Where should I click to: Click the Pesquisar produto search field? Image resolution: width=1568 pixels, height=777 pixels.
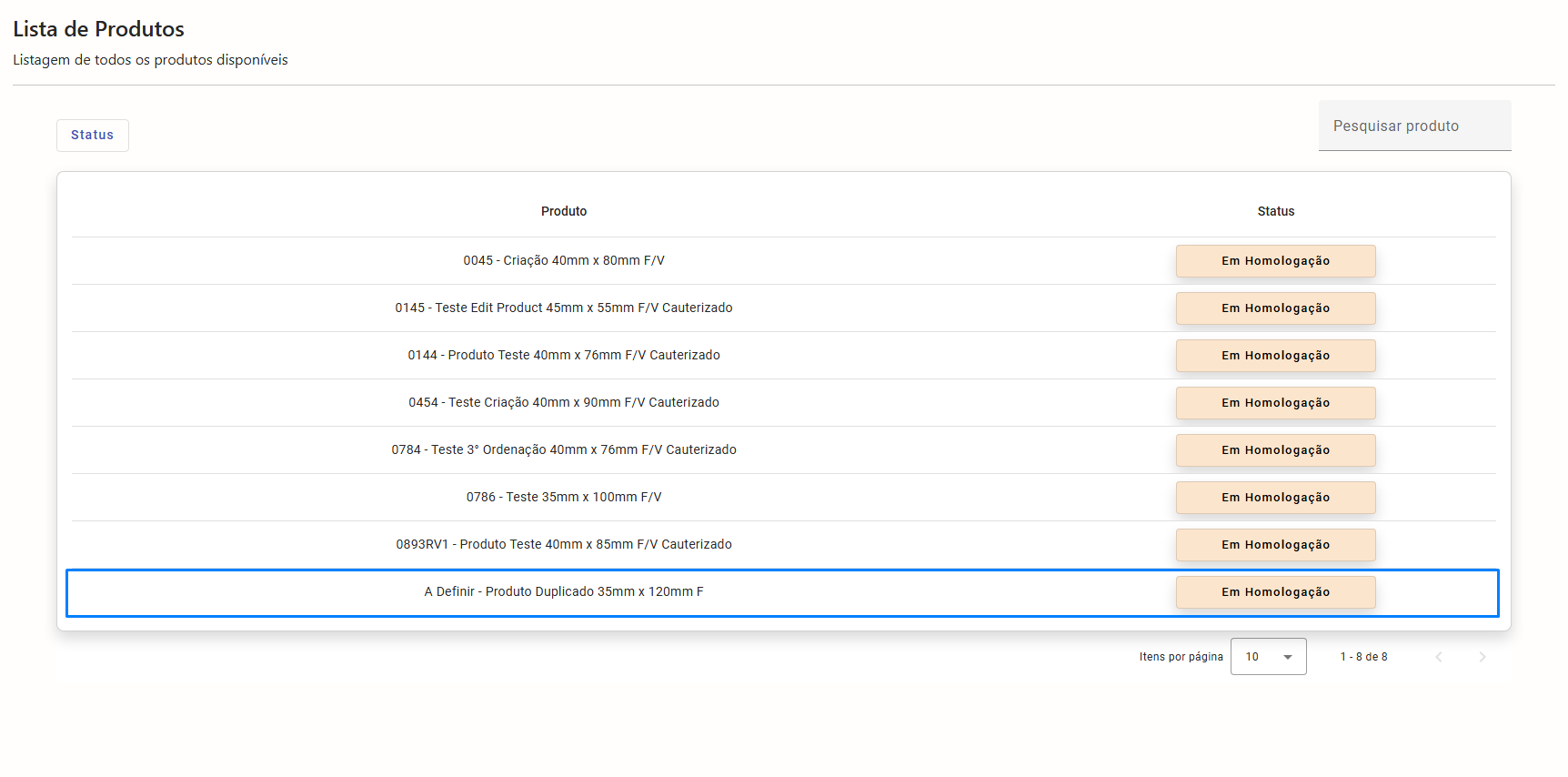[1414, 126]
